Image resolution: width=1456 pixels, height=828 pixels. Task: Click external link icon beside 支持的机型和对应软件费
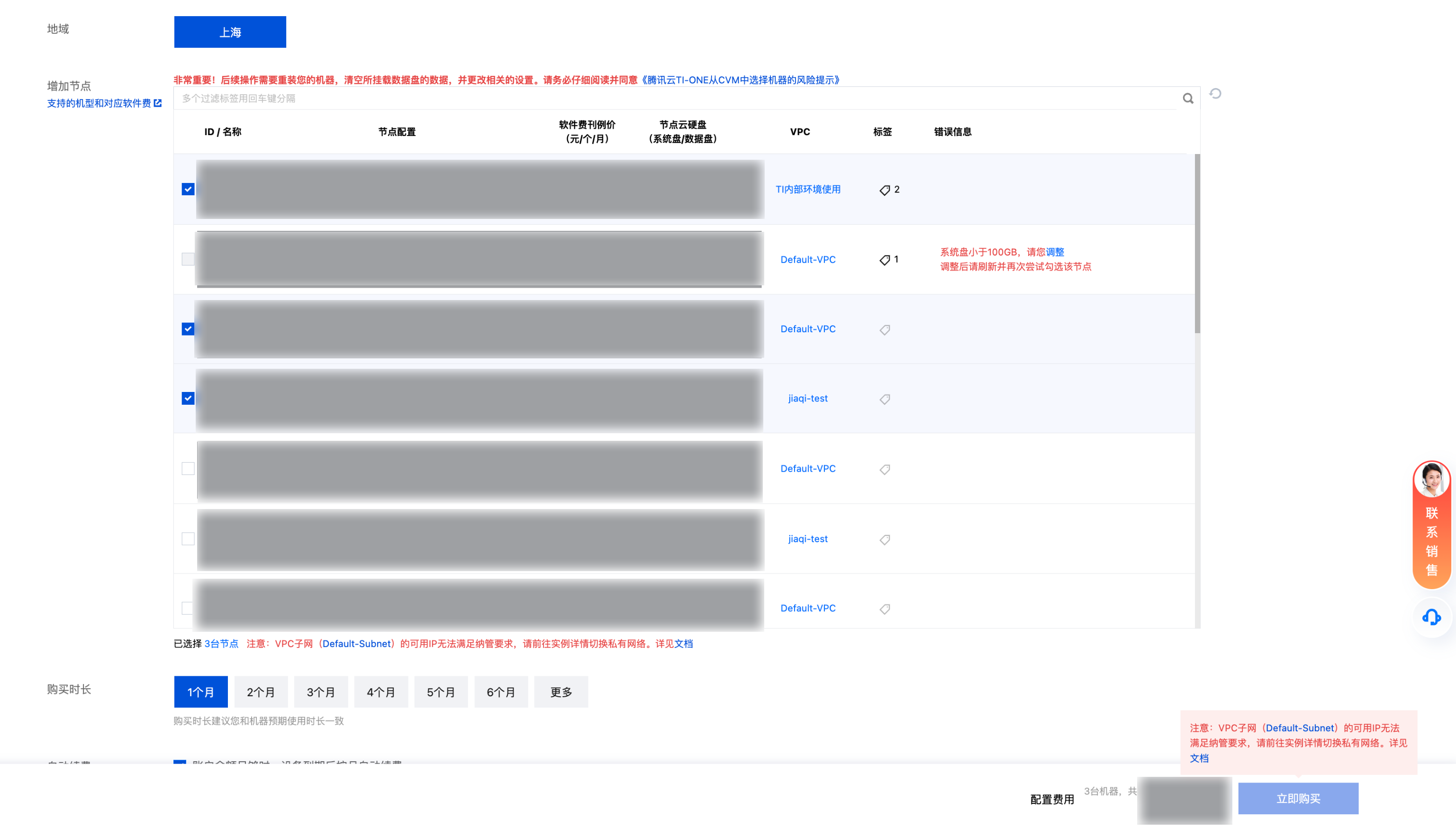(158, 103)
